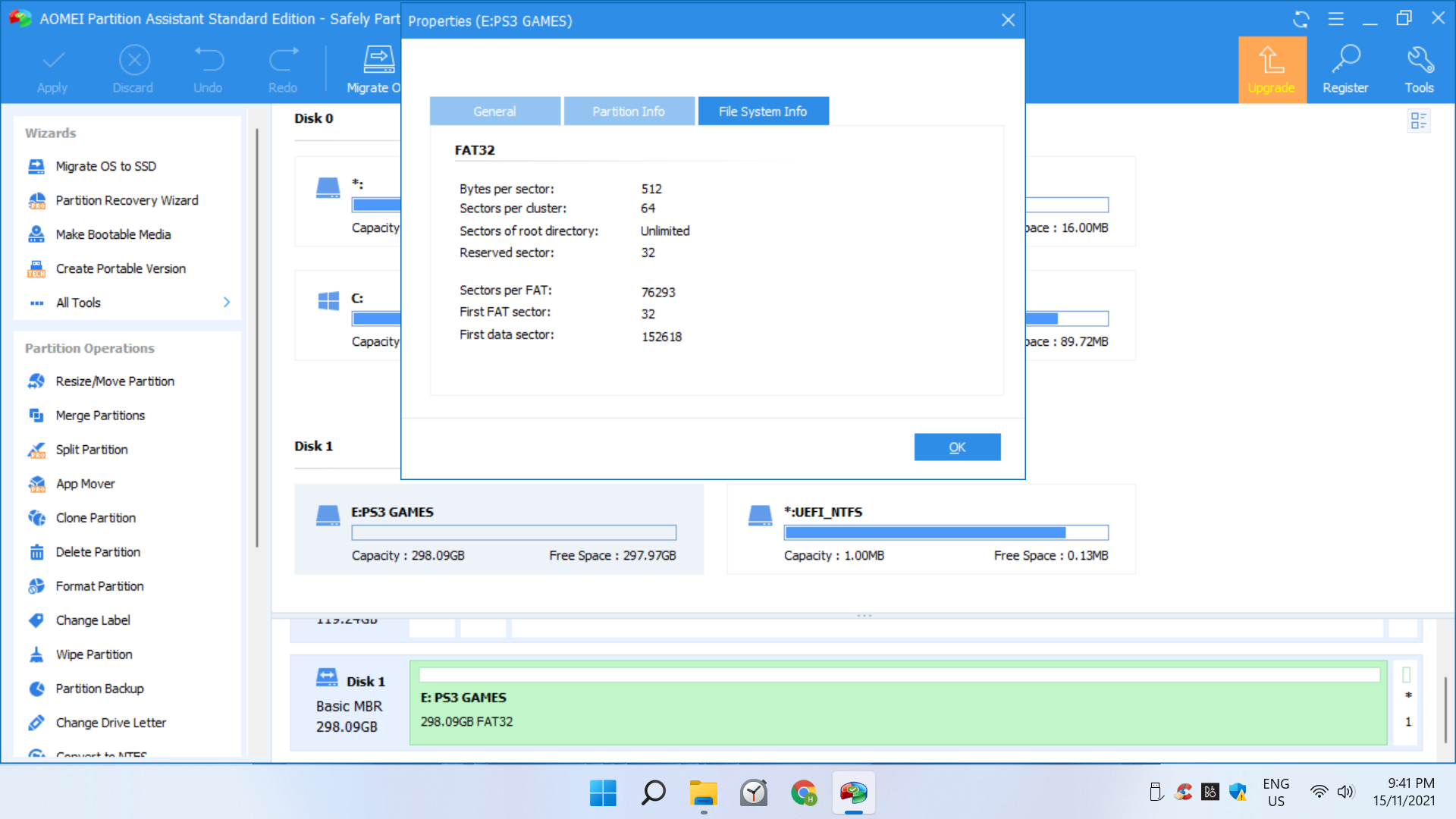The image size is (1456, 819).
Task: Select Clone Partition operation
Action: 96,518
